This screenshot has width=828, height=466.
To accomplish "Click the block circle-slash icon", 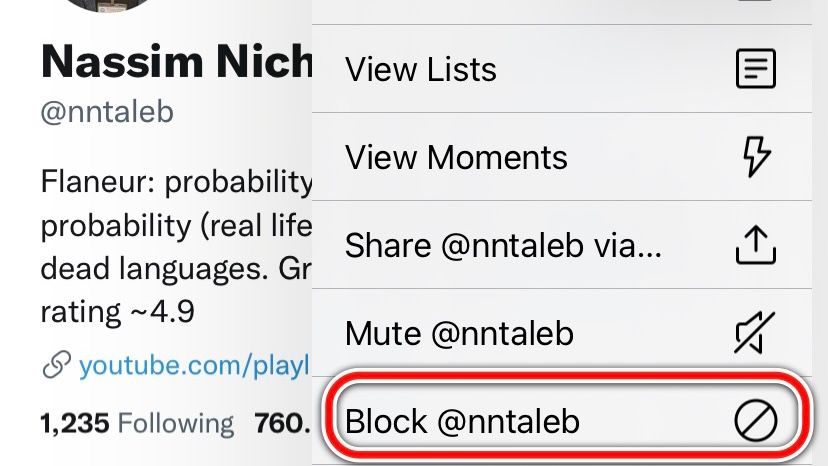I will pyautogui.click(x=756, y=421).
